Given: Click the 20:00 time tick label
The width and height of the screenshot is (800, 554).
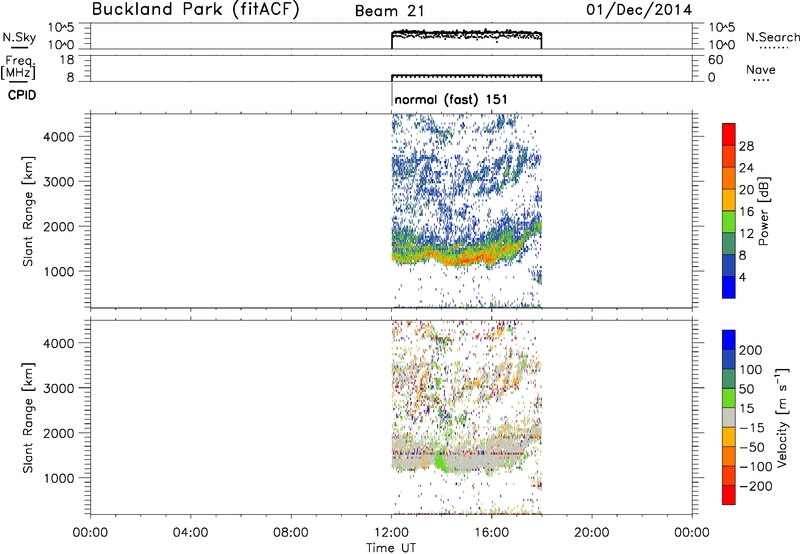Looking at the screenshot, I should tap(592, 533).
